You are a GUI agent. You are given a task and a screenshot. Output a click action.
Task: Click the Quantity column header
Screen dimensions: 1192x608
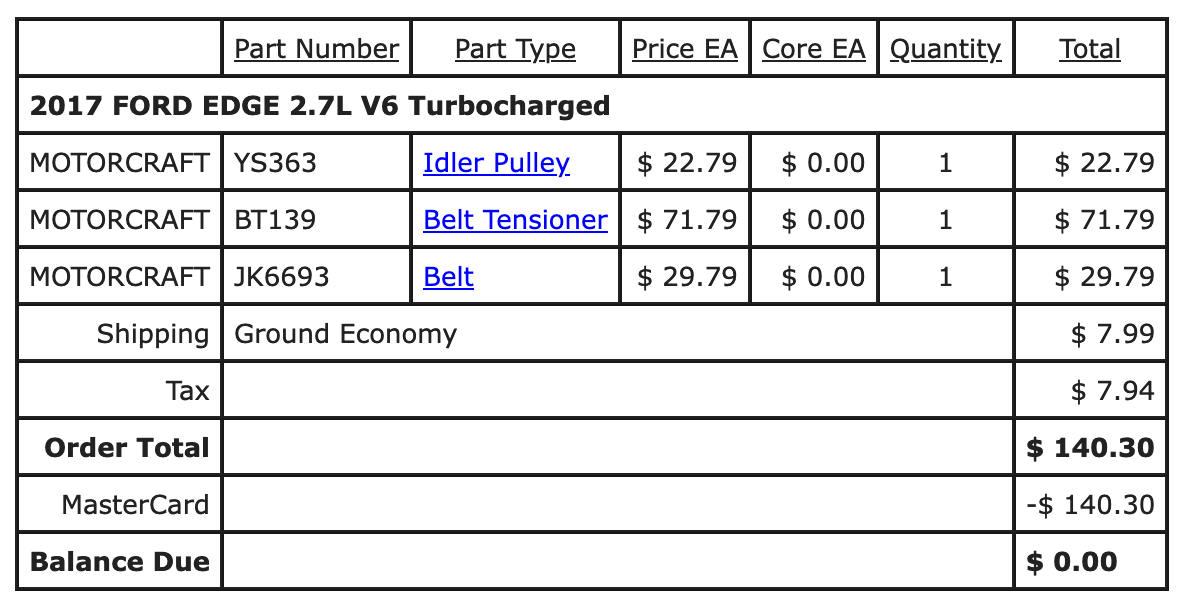tap(946, 49)
